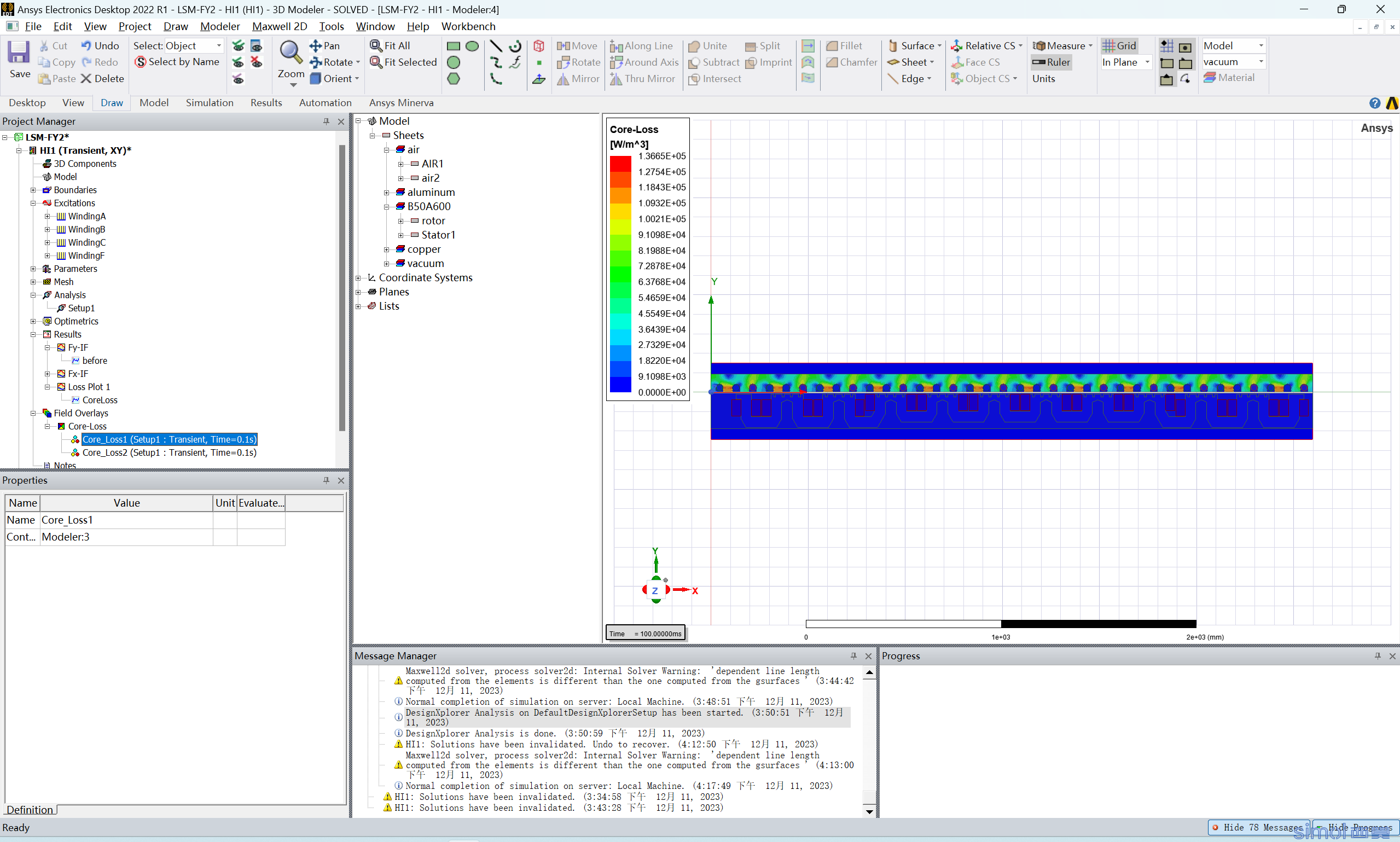1400x842 pixels.
Task: Collapse the Excitations tree node
Action: [33, 203]
